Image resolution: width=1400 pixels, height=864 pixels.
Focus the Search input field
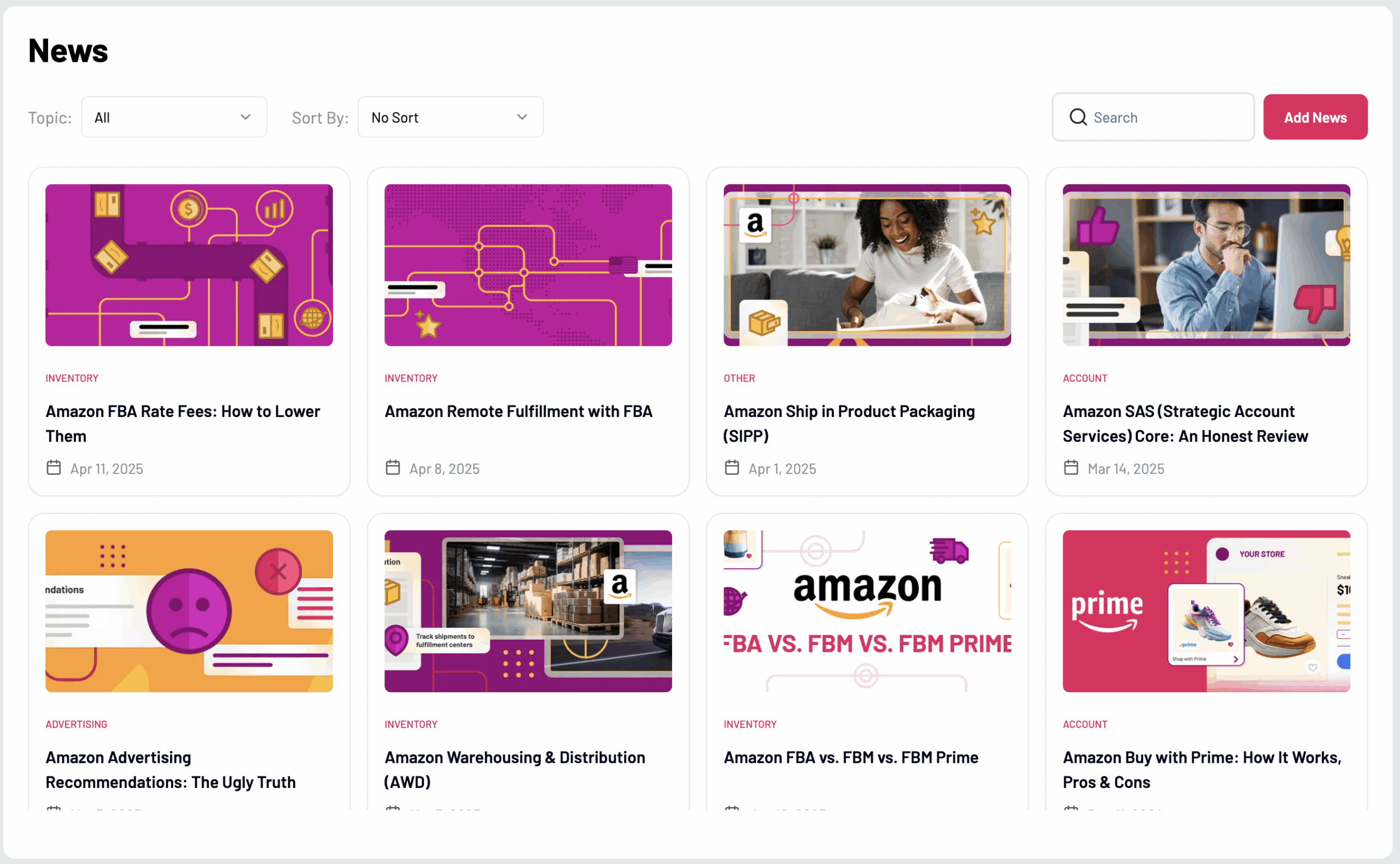click(1165, 117)
